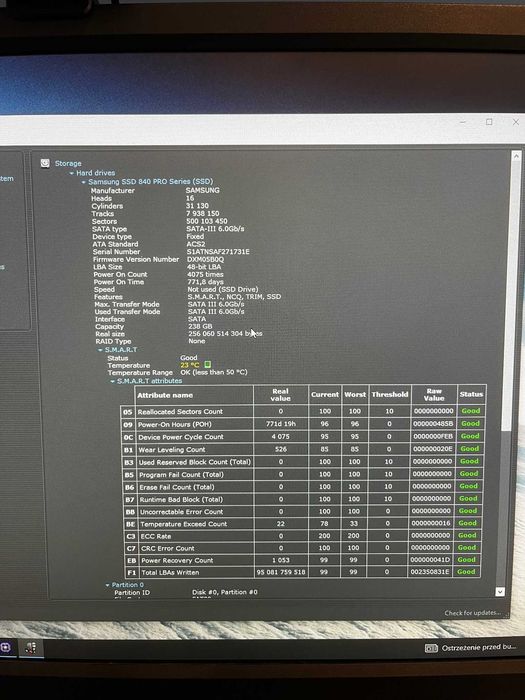Image resolution: width=525 pixels, height=700 pixels.
Task: Select the Device Power Cycle Count row
Action: point(302,436)
